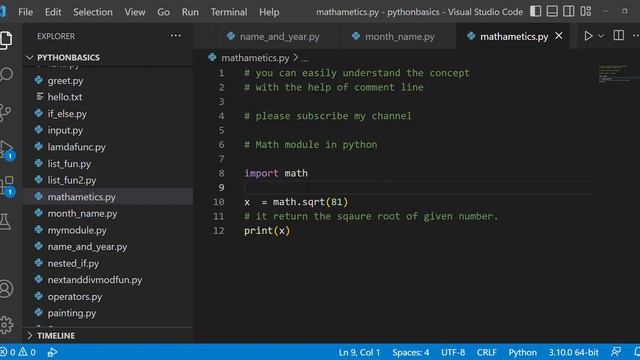Open Run and Debug view

pyautogui.click(x=7, y=149)
